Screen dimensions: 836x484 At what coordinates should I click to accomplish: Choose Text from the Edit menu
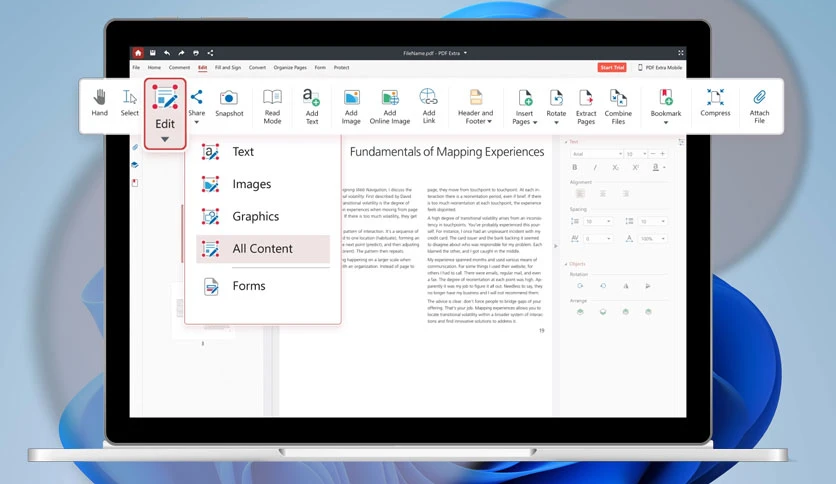pos(263,152)
